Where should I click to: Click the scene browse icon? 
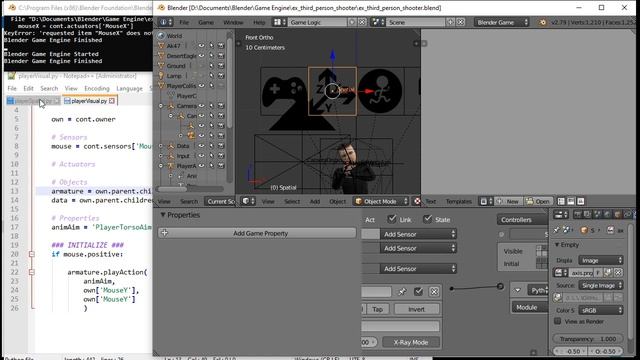coord(378,22)
